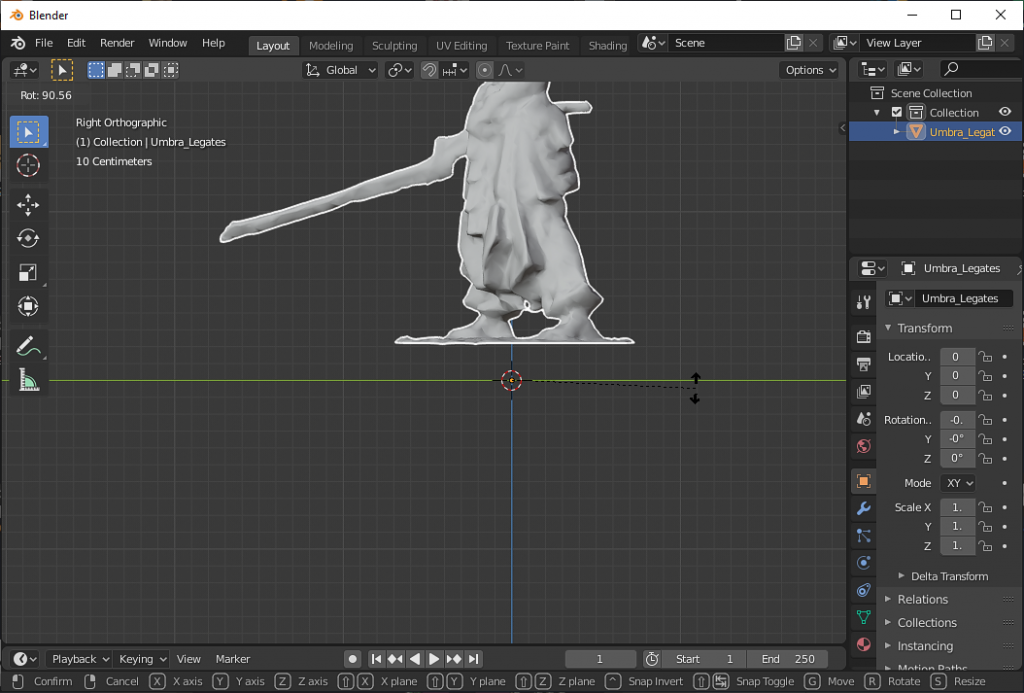1024x693 pixels.
Task: Enable proportional editing in the header
Action: click(x=485, y=69)
